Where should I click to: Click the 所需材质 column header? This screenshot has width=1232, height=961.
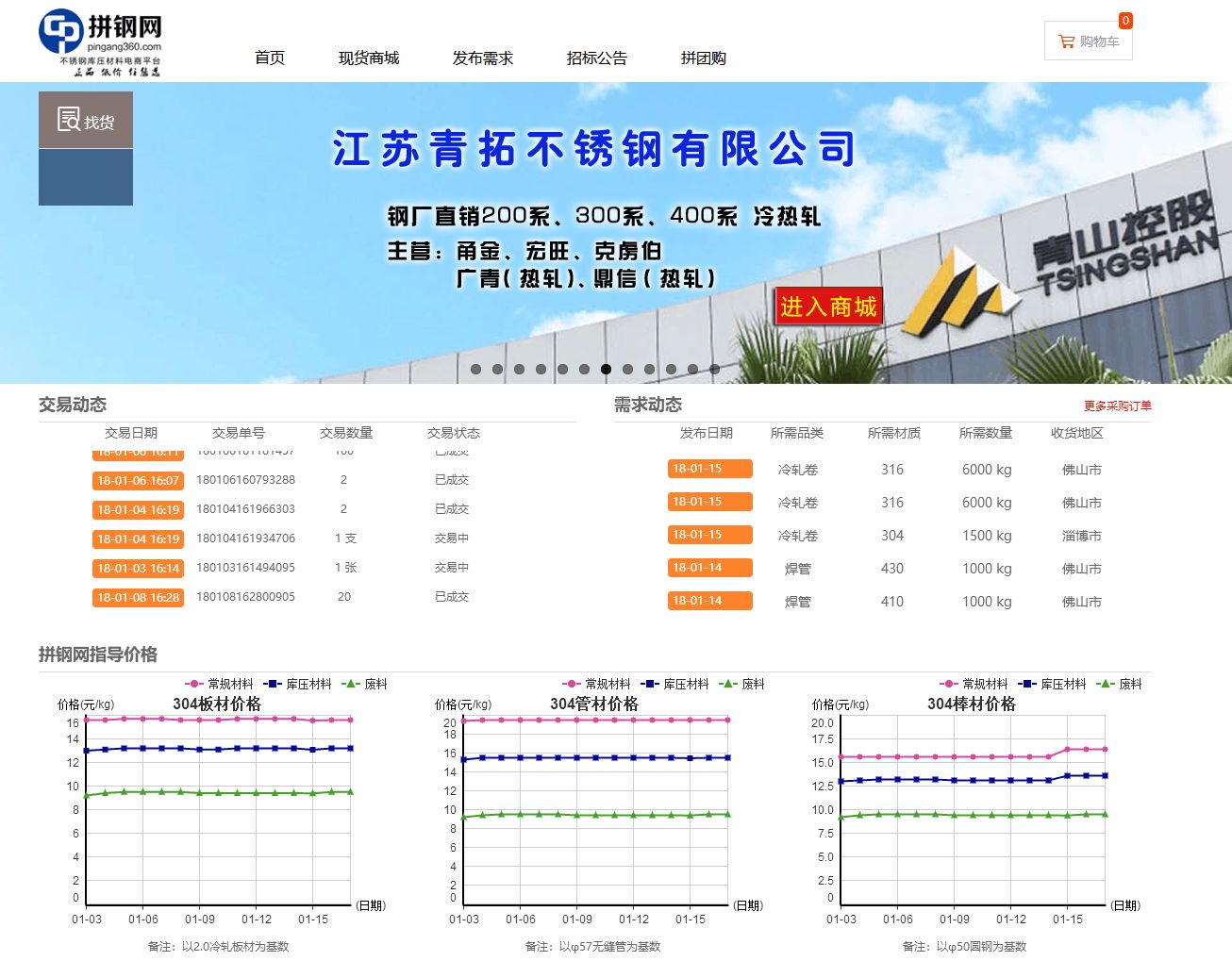coord(894,433)
